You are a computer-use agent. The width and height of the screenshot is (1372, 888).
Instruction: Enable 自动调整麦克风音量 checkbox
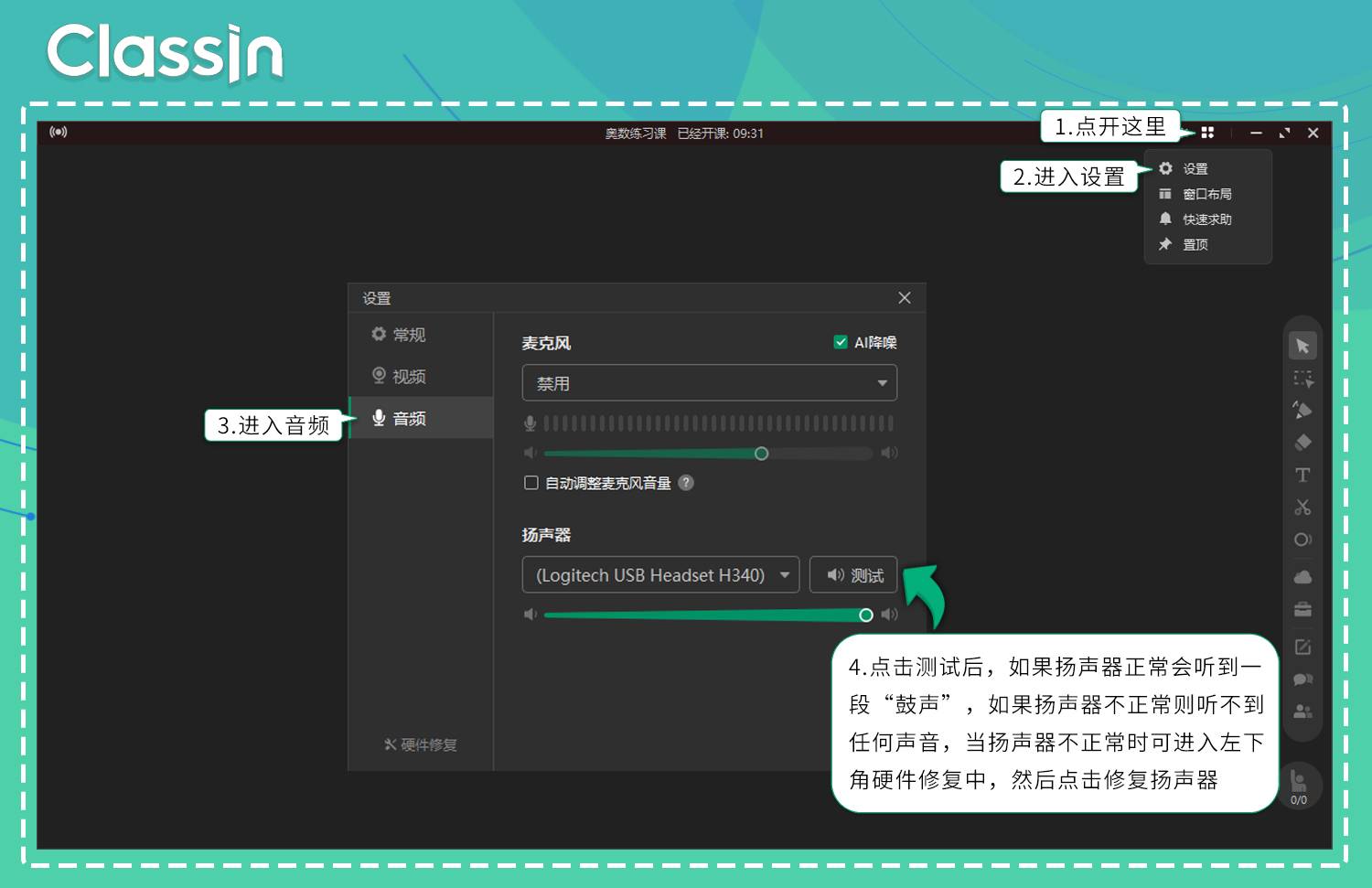coord(531,483)
